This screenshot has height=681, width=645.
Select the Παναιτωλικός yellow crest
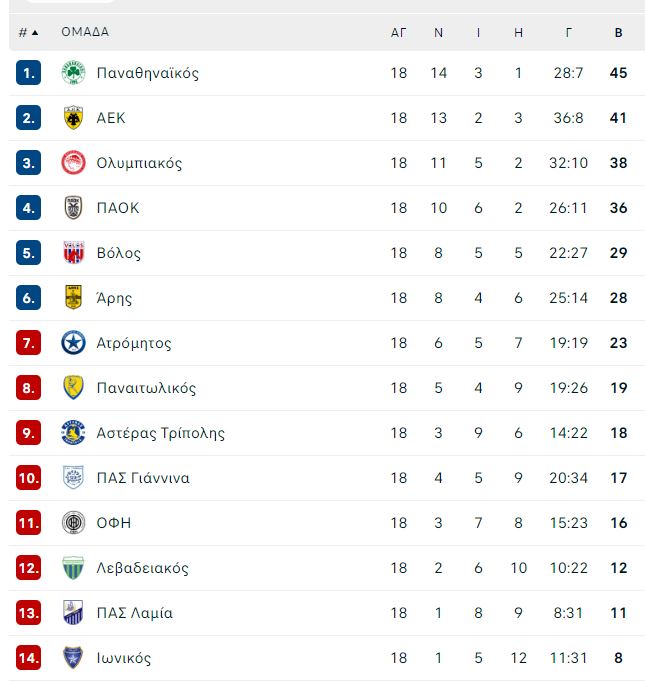coord(73,387)
